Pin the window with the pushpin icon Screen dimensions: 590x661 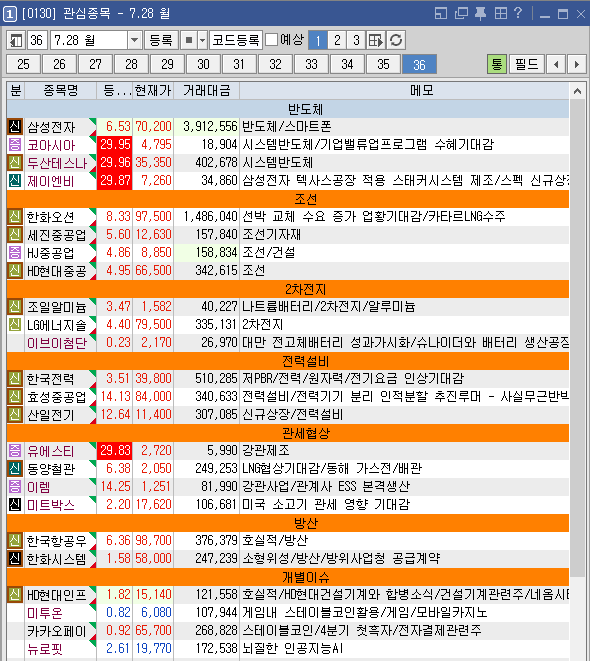click(x=480, y=13)
